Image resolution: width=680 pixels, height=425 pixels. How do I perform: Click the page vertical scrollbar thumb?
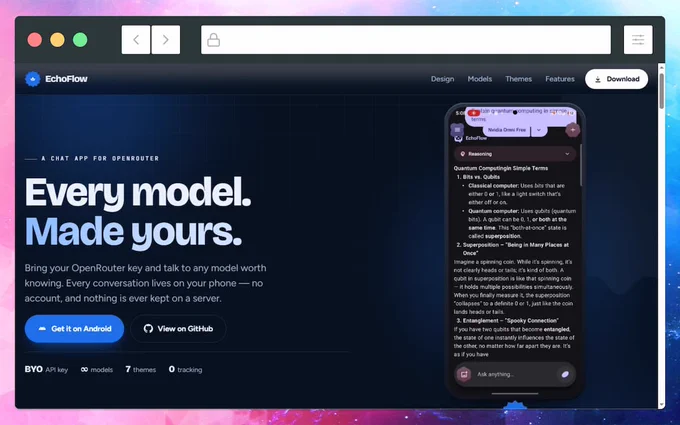[661, 91]
